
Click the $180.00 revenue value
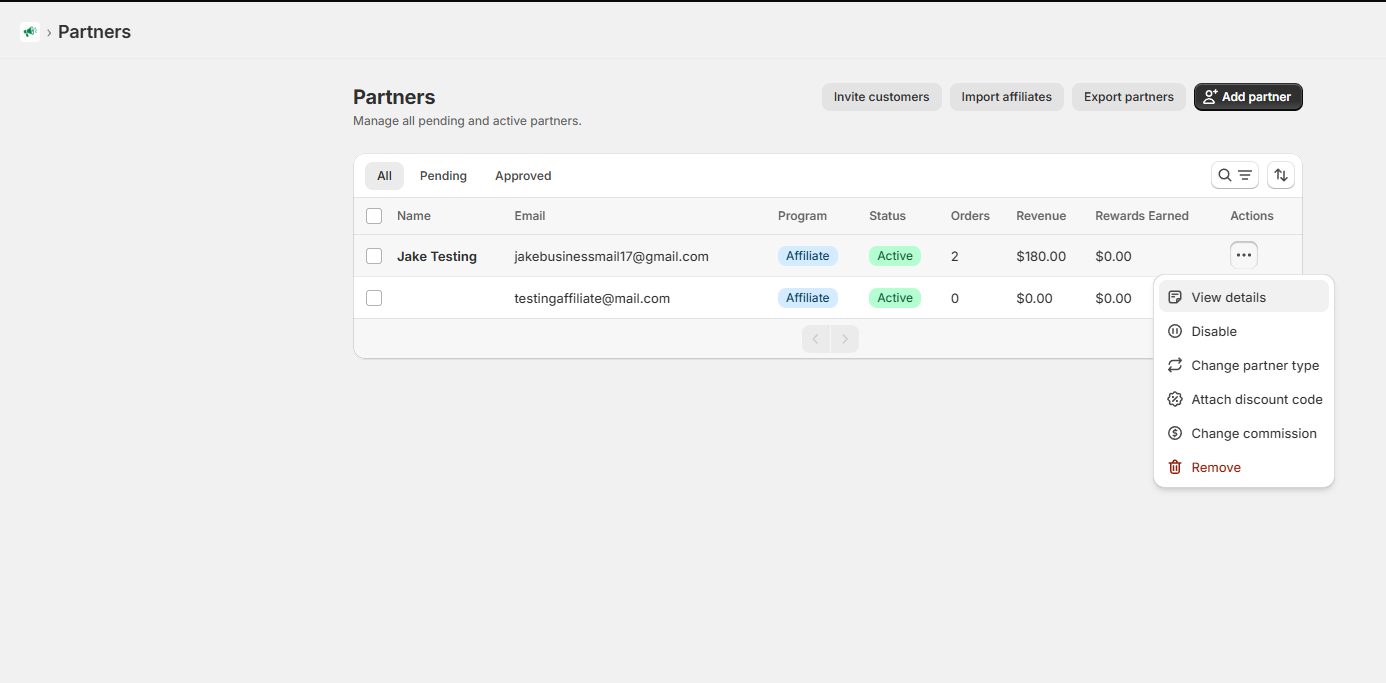(x=1041, y=256)
